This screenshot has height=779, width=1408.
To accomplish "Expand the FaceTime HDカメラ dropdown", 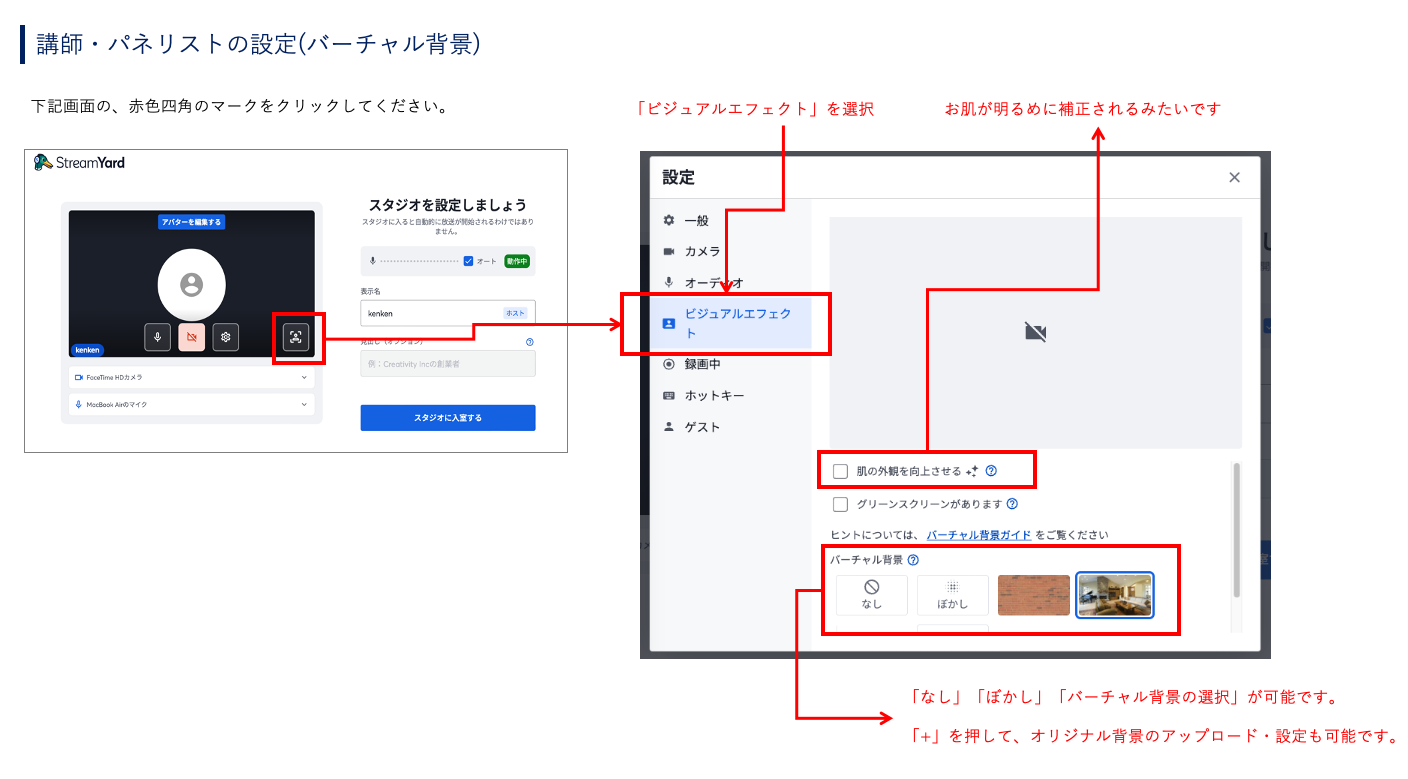I will click(191, 377).
